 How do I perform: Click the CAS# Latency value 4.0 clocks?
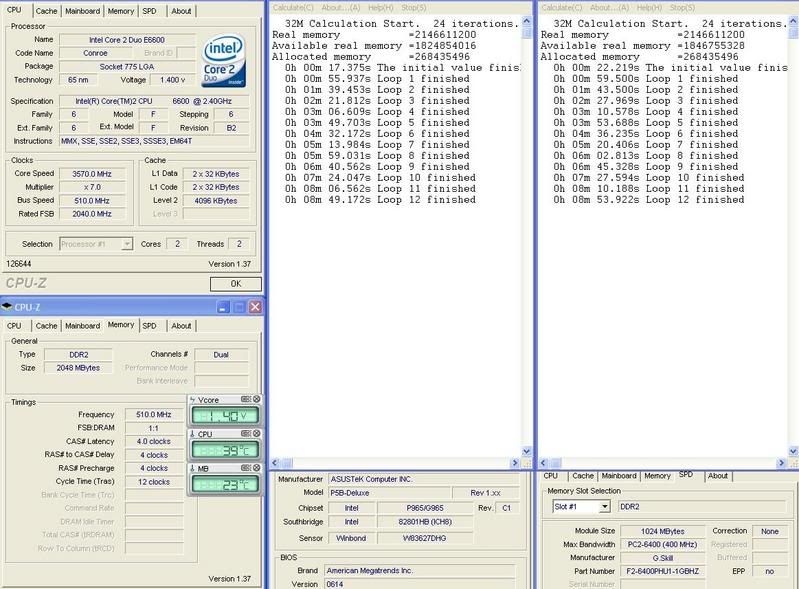(154, 442)
